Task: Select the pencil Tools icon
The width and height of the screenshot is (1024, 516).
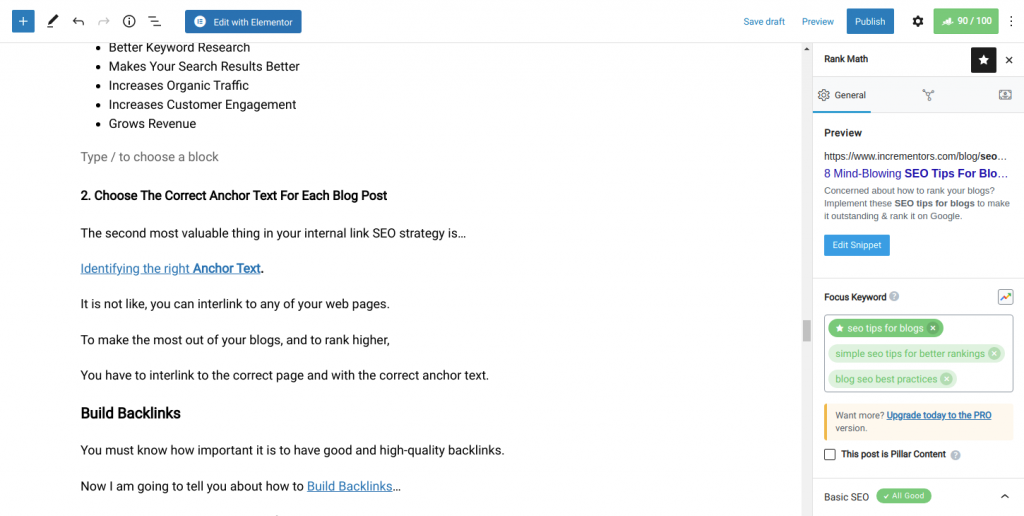Action: click(x=52, y=22)
